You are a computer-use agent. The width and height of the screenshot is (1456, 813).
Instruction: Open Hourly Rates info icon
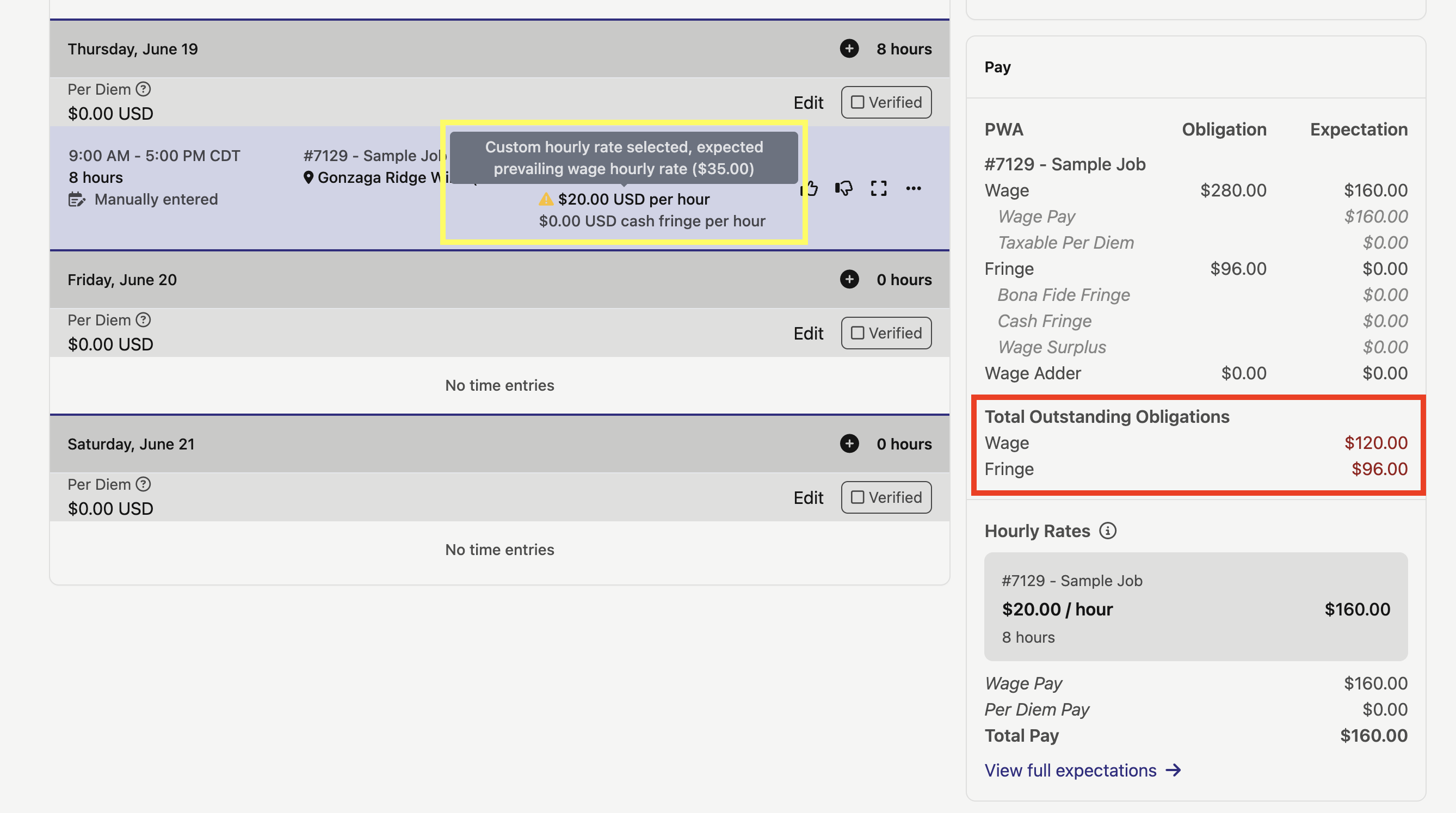1107,531
